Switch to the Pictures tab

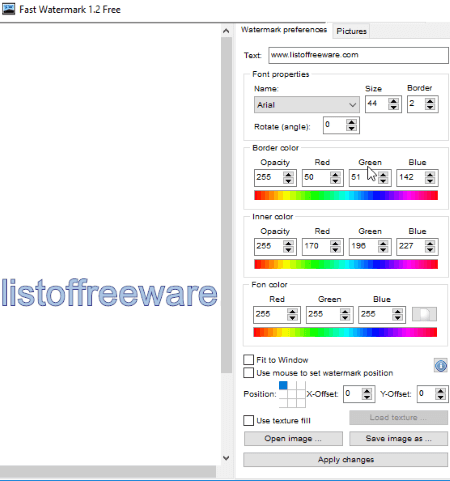[x=351, y=31]
